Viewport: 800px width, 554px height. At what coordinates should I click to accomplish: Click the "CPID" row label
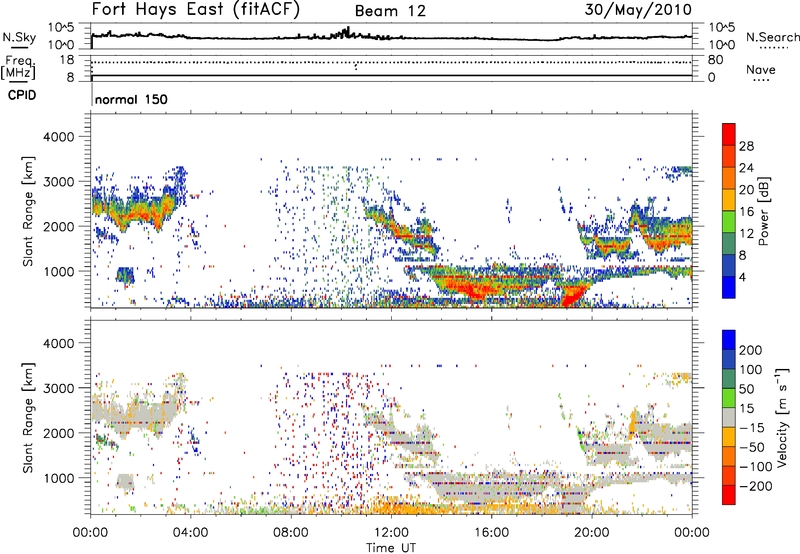tap(22, 95)
